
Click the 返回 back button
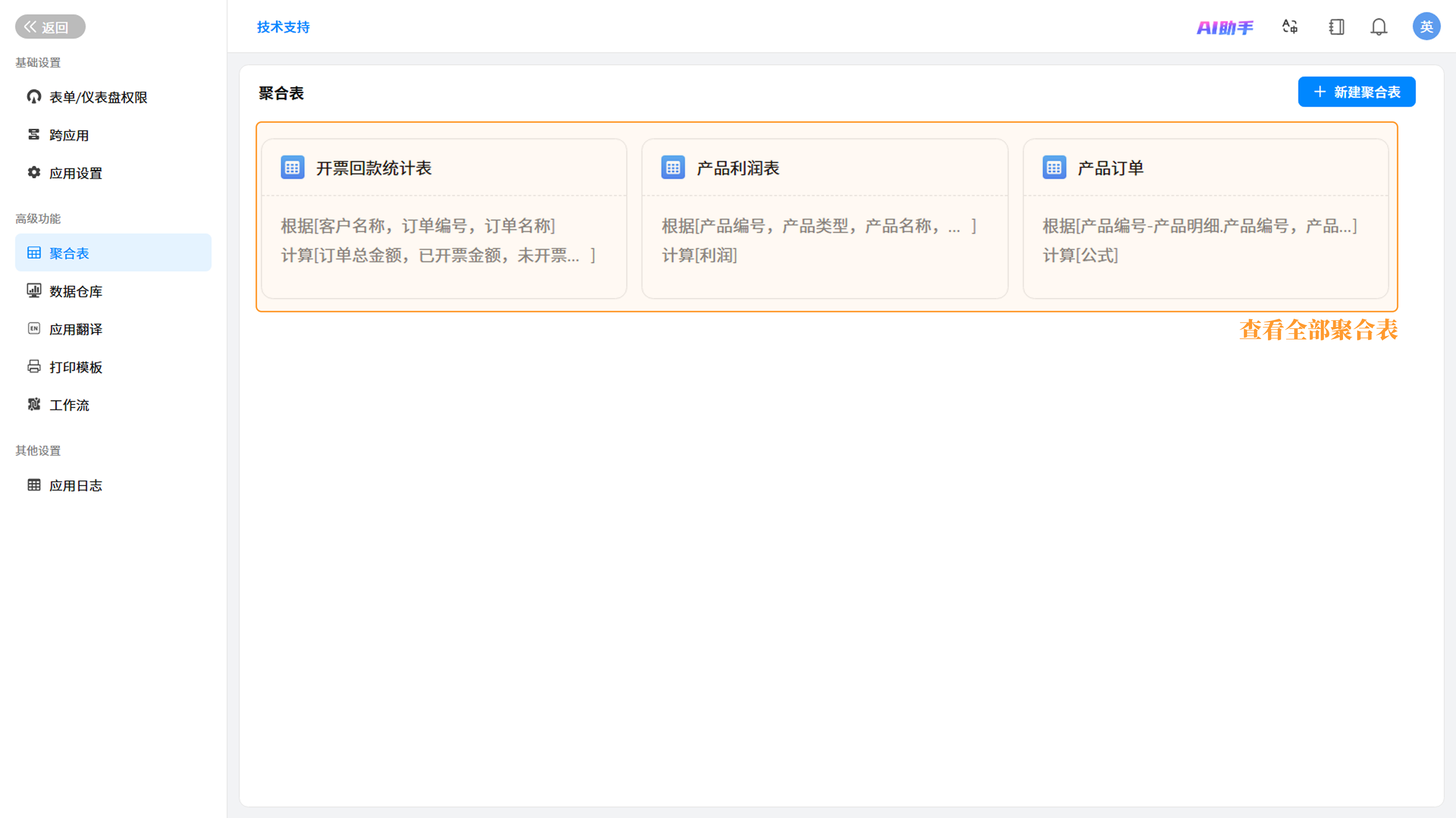[x=50, y=27]
